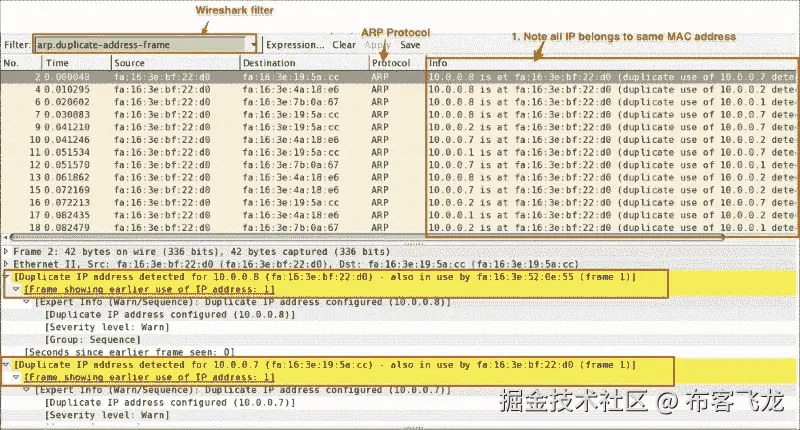Select the 'Frame 2: 42 bytes on wire' line
800x430 pixels.
point(202,251)
